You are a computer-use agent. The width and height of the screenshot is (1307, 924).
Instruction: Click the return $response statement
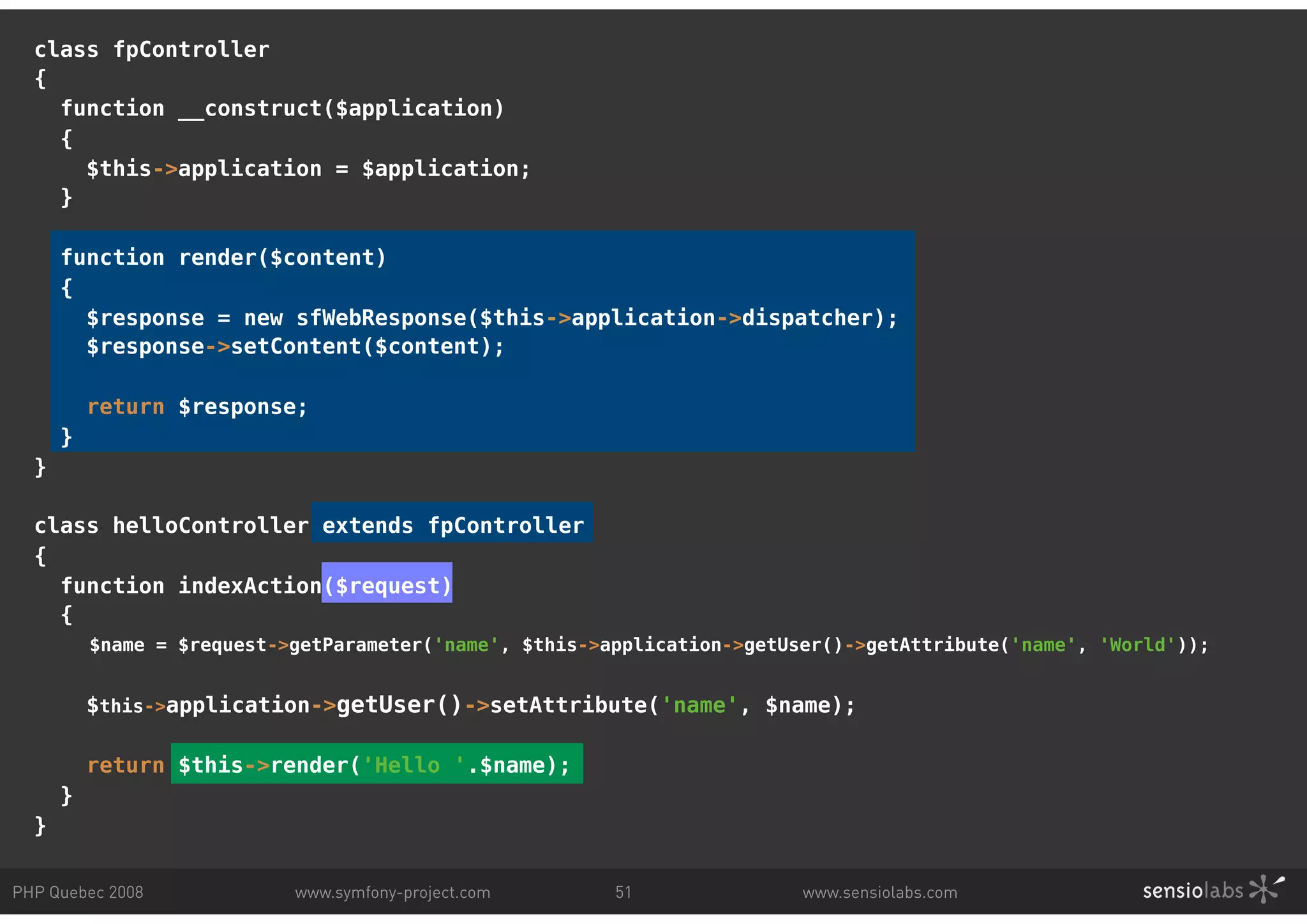click(197, 406)
